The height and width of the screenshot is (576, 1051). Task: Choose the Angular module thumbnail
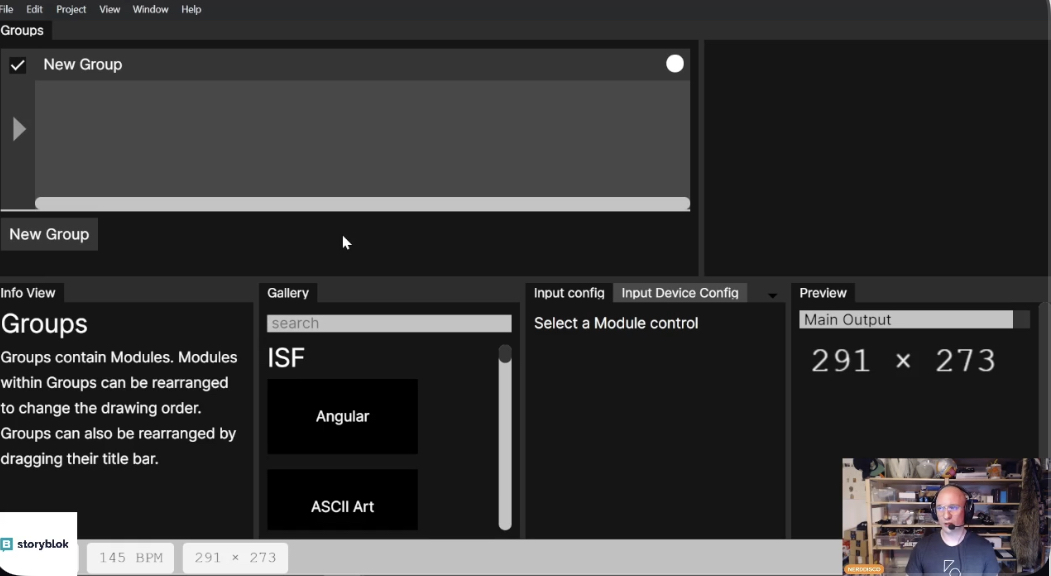click(x=343, y=416)
